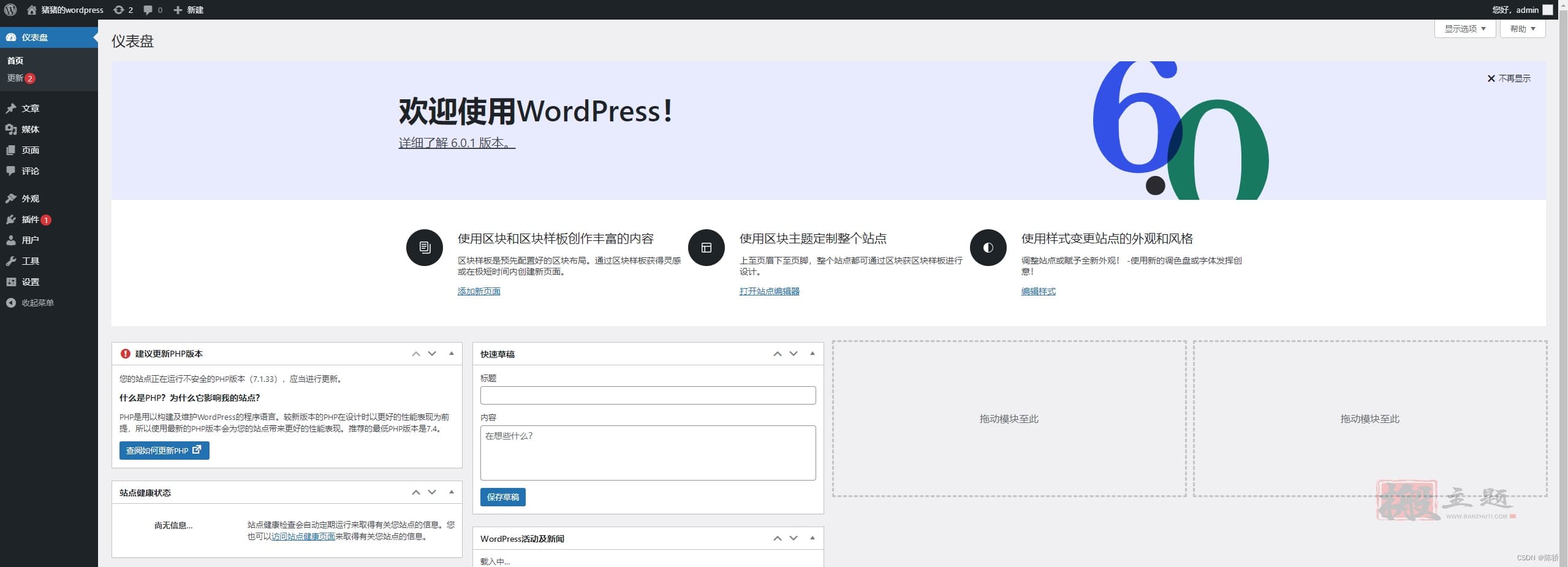The width and height of the screenshot is (1568, 567).
Task: Click 查阅如何更新PHP button
Action: point(164,451)
